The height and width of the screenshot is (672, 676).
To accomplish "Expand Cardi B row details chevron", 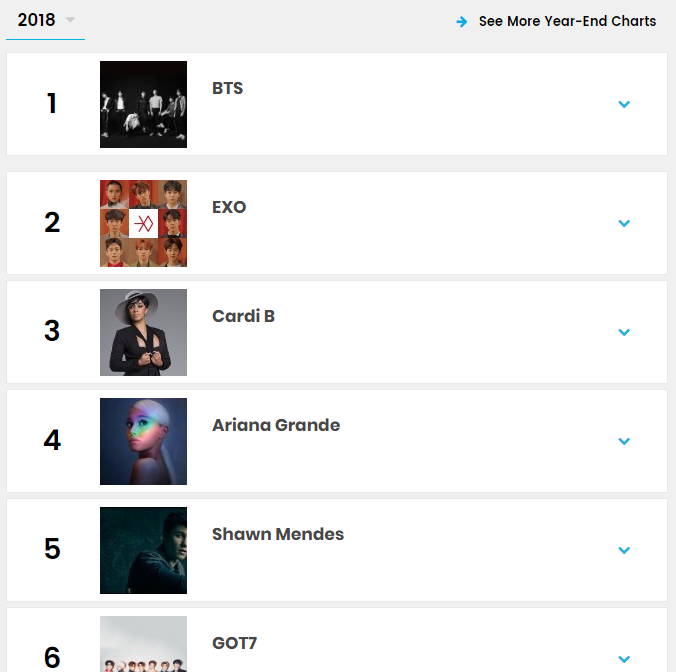I will pyautogui.click(x=624, y=332).
